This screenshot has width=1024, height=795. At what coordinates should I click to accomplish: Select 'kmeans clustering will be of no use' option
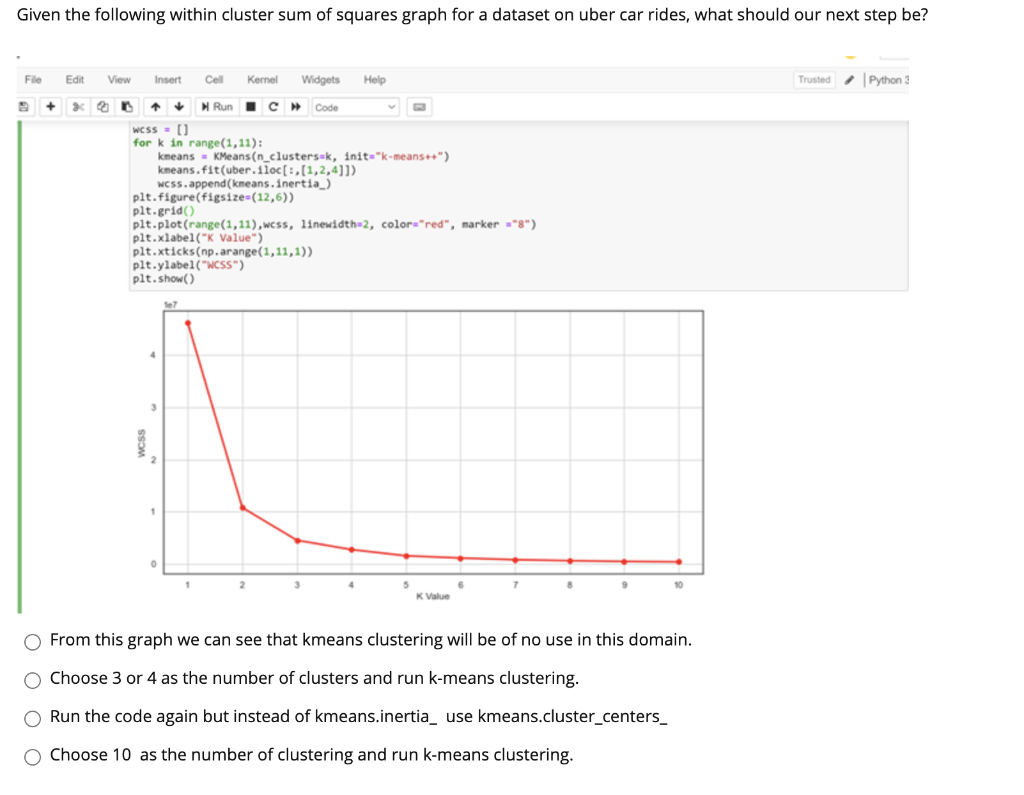click(33, 641)
